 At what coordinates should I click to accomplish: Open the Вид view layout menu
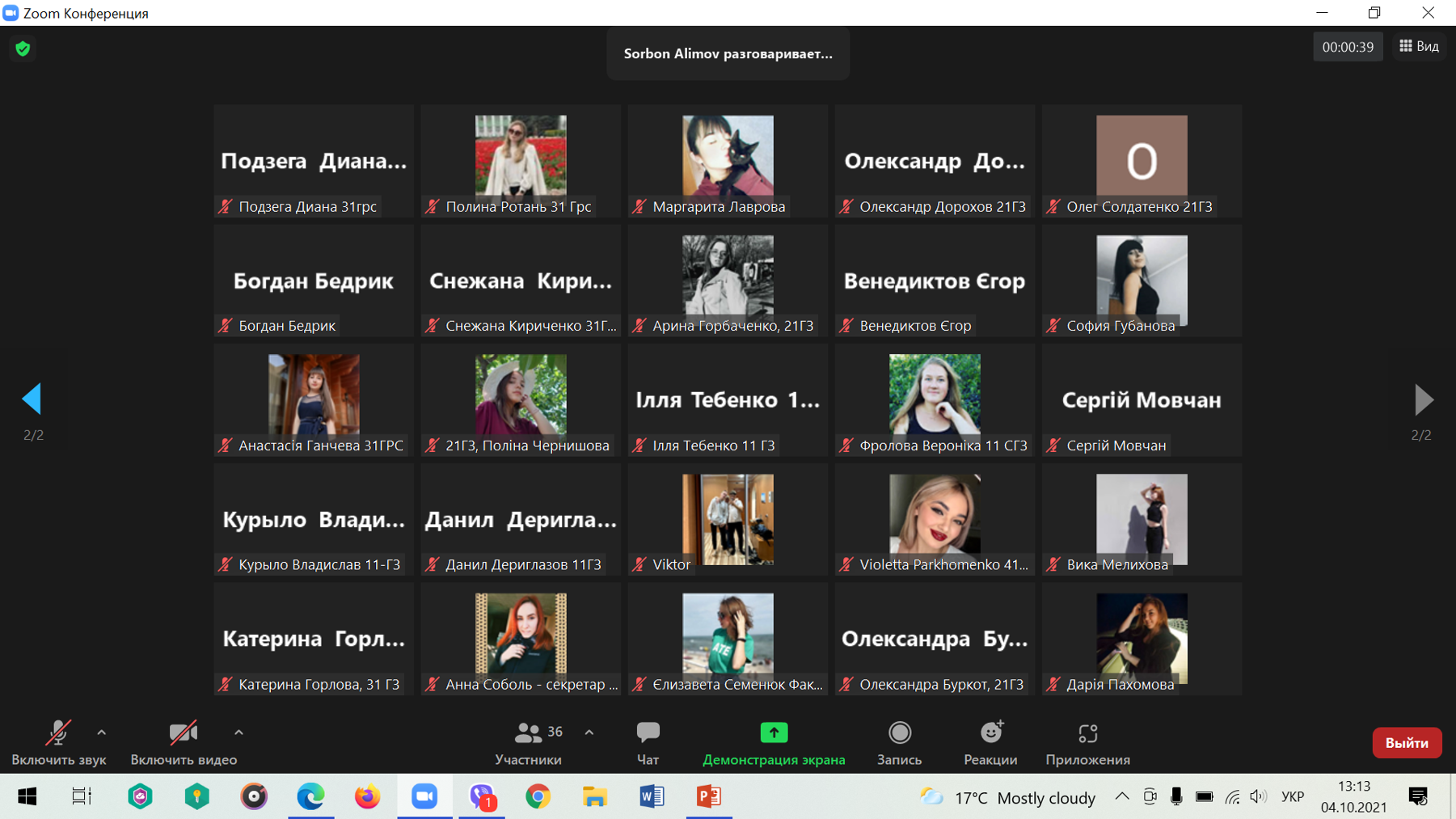[1420, 47]
